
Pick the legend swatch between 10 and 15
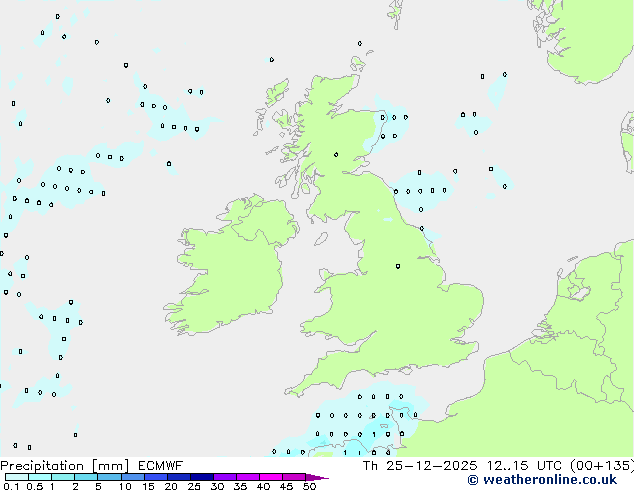133,477
